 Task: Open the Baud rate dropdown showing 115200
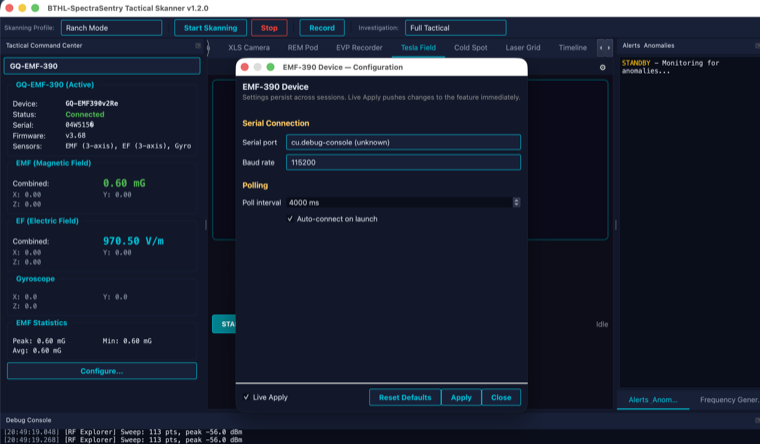[403, 162]
